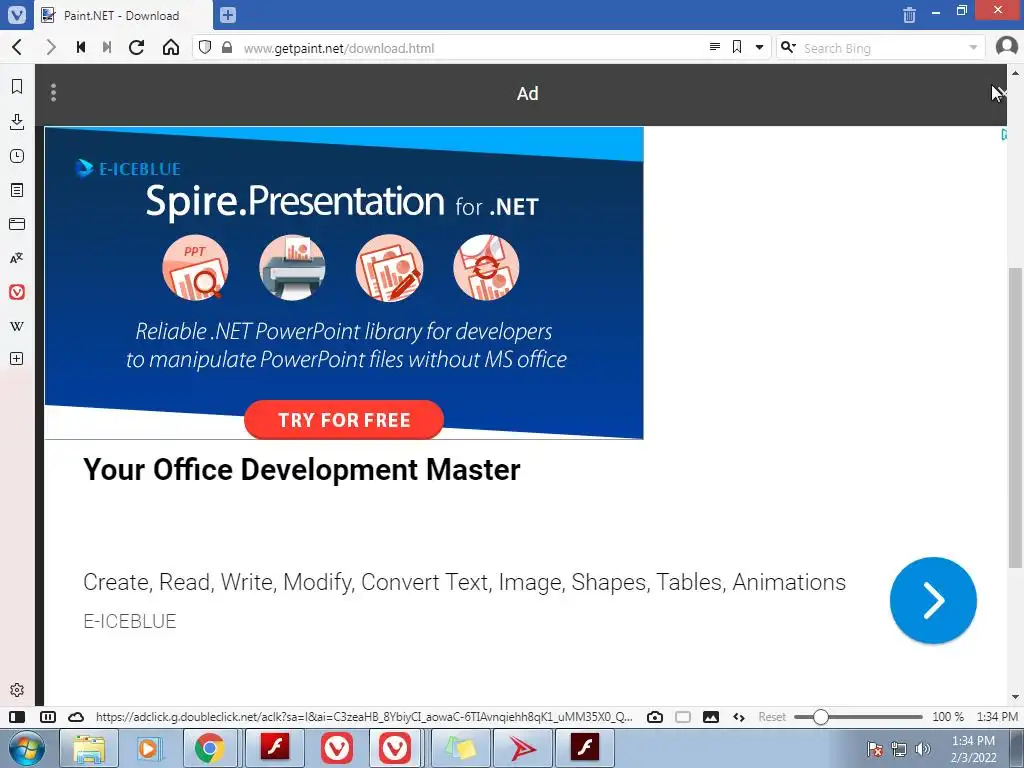The height and width of the screenshot is (768, 1024).
Task: Fast forward to next page
Action: coord(107,47)
